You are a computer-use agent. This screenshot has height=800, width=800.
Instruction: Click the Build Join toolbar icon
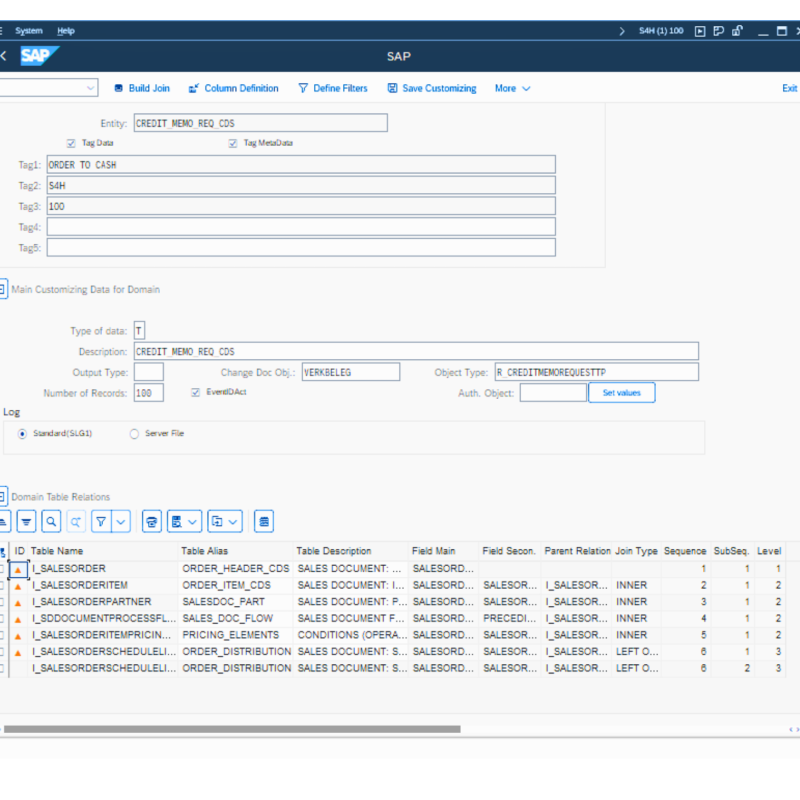(119, 88)
